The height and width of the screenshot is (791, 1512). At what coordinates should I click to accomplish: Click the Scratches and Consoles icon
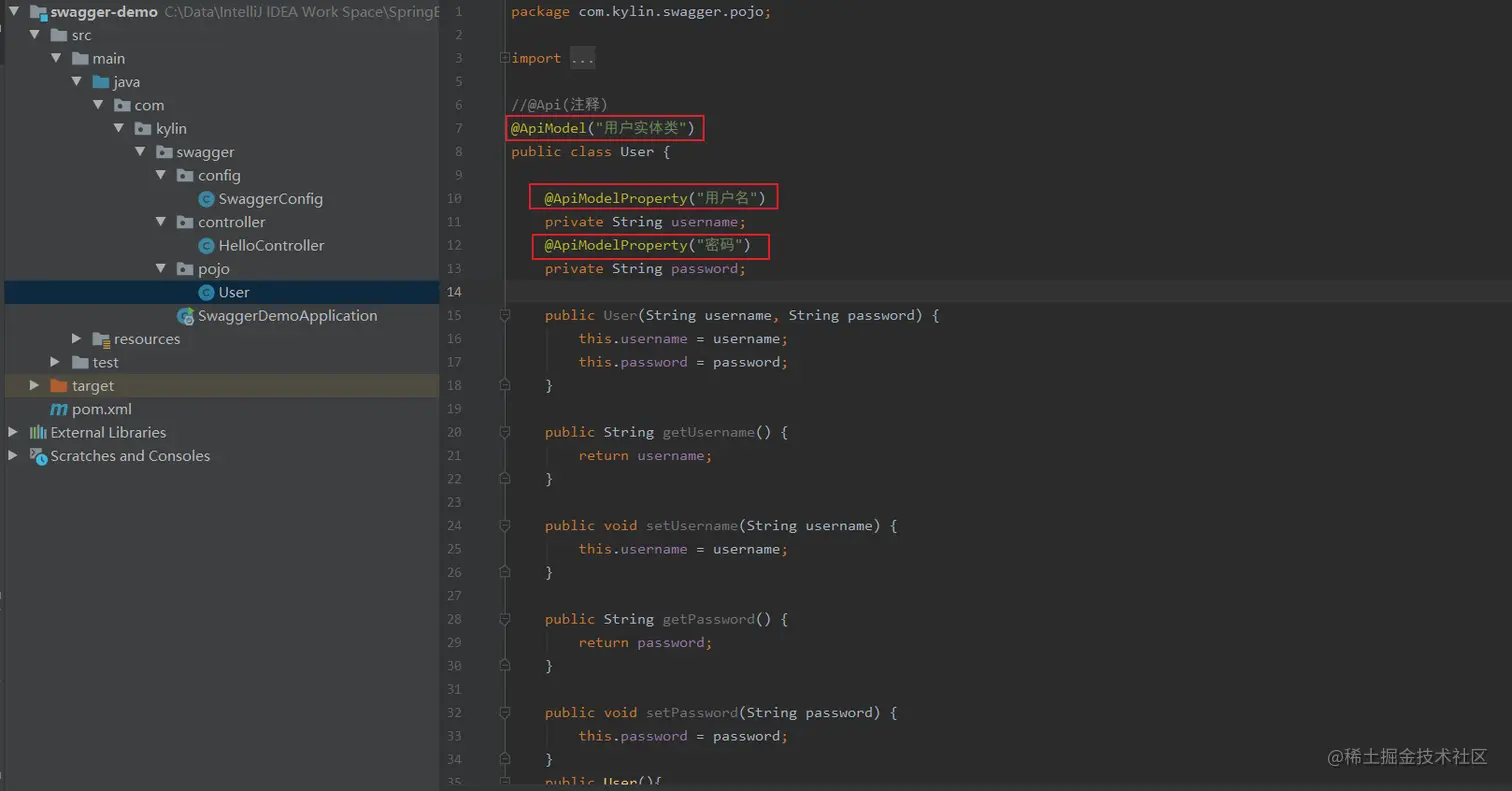pos(38,455)
